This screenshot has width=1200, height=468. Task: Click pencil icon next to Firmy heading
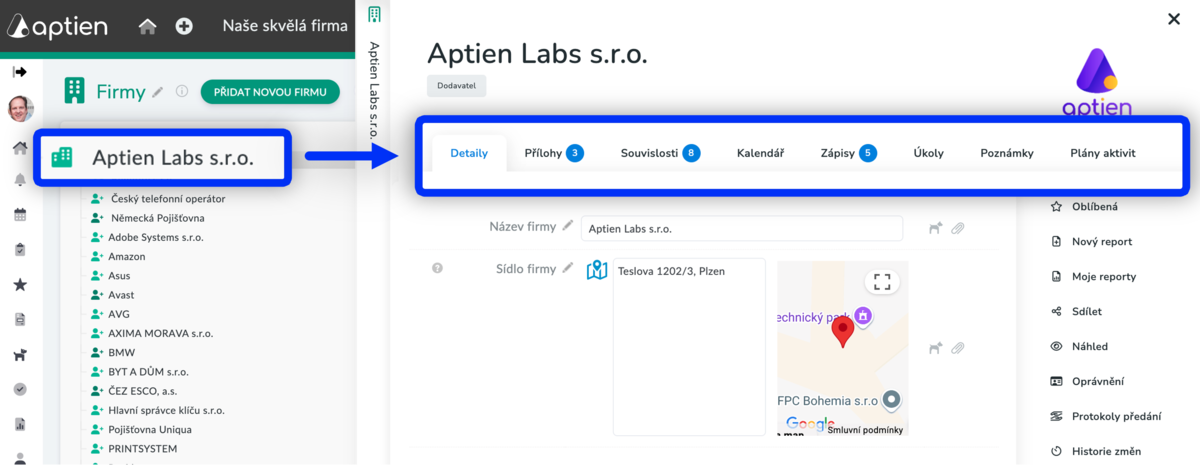coord(157,92)
